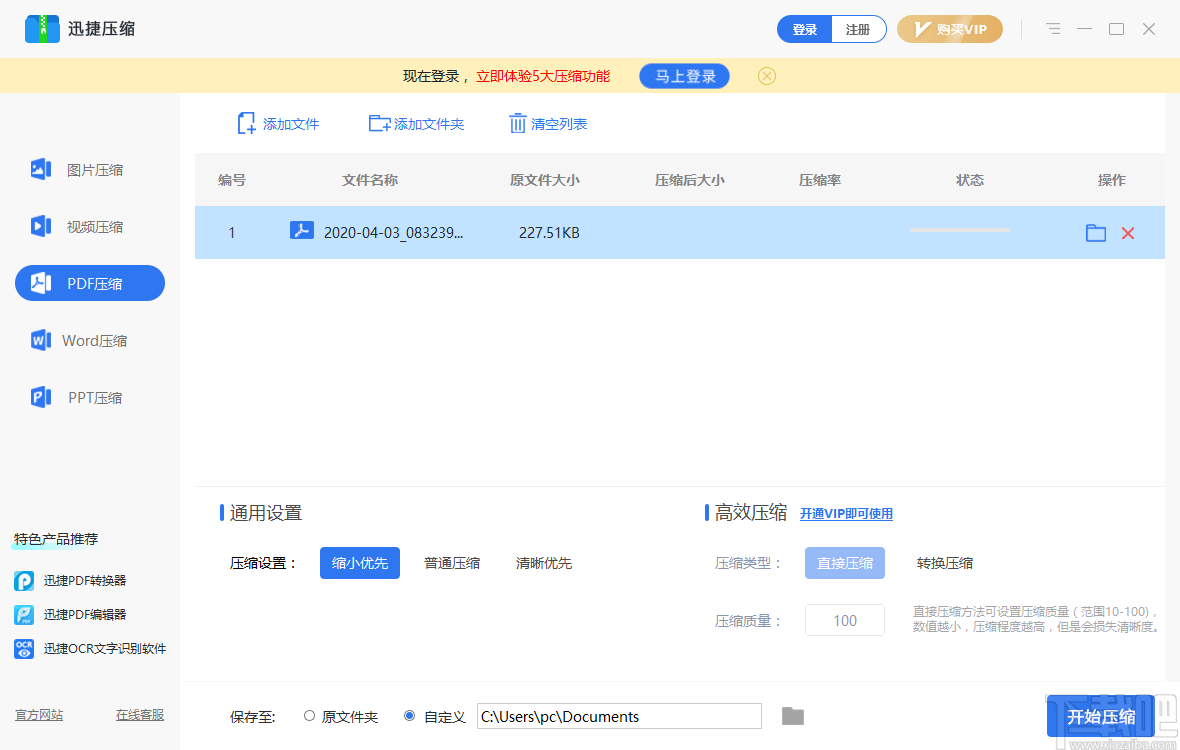
Task: Open the 开通VIP即可使用 link
Action: [x=846, y=512]
